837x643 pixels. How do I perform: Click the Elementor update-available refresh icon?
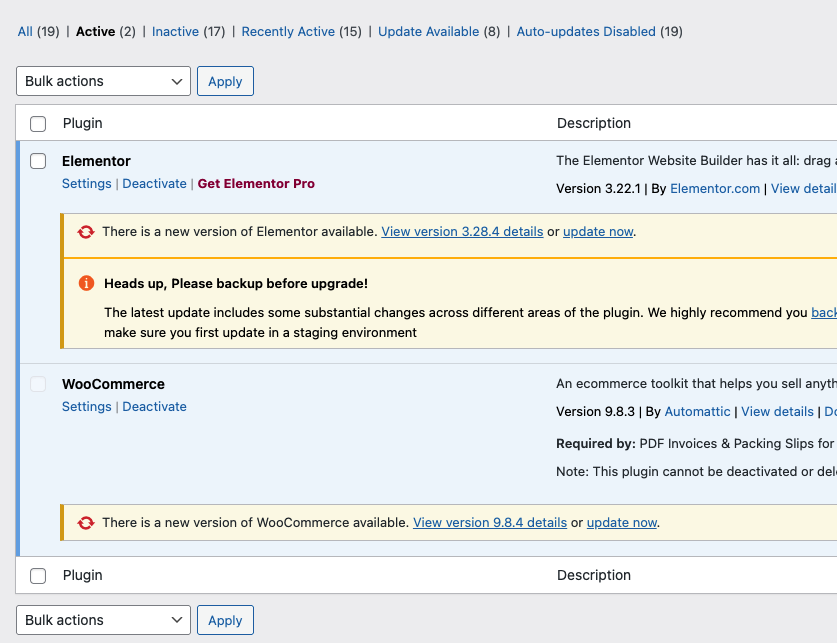[85, 232]
